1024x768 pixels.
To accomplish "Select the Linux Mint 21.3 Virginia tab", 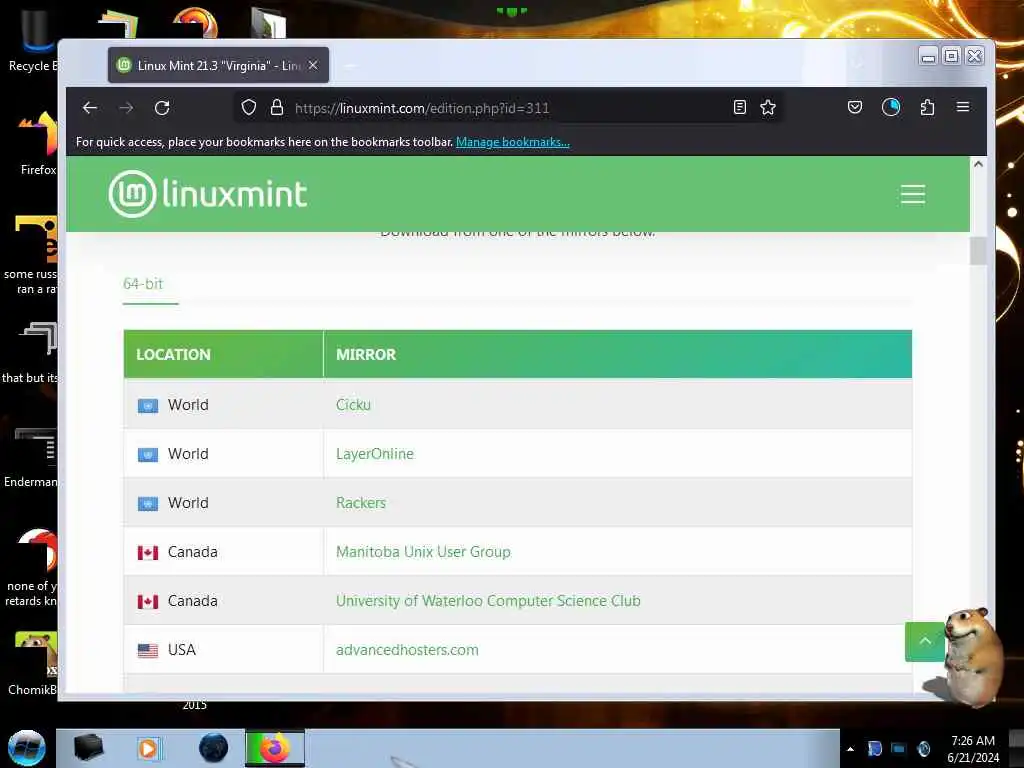I will (x=218, y=65).
